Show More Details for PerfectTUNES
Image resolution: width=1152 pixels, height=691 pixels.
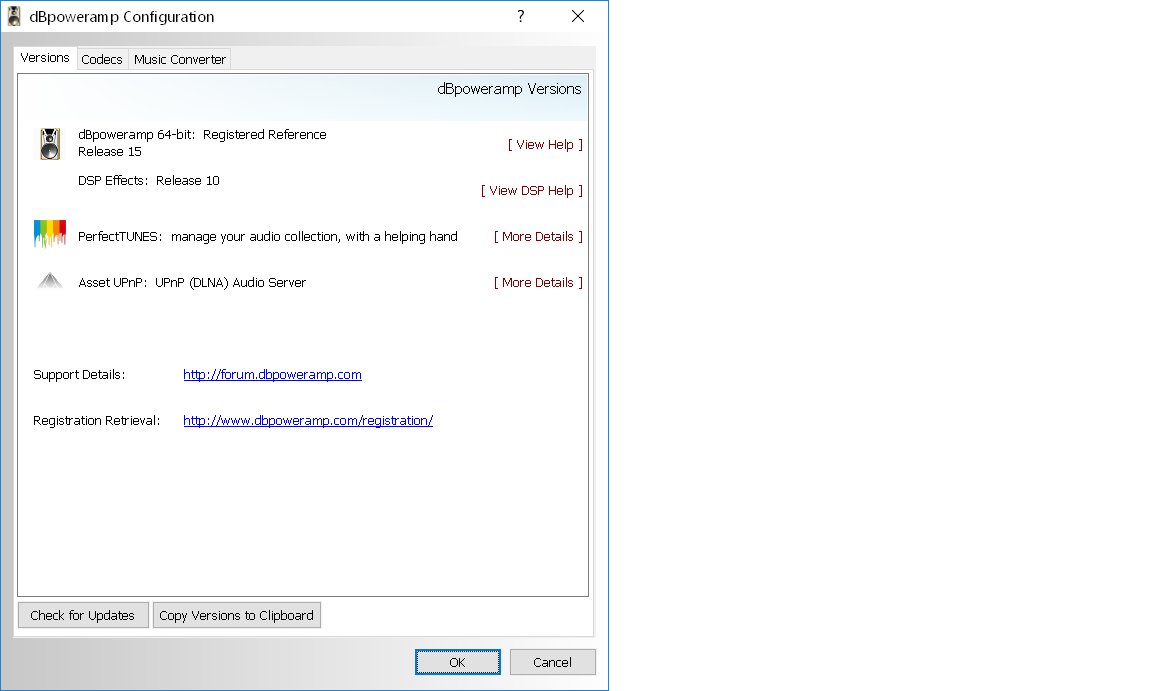tap(538, 236)
